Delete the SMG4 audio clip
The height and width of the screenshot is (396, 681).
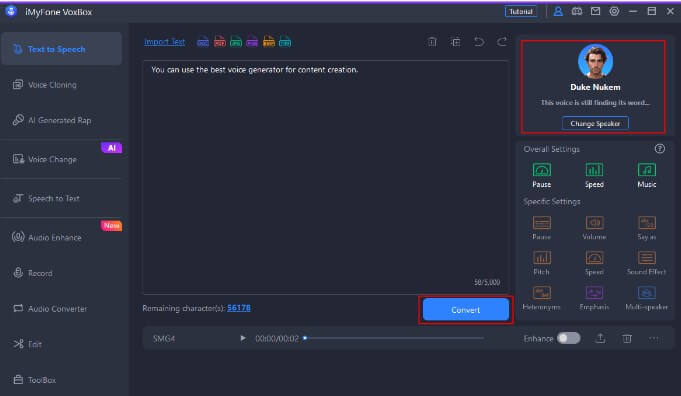[627, 338]
